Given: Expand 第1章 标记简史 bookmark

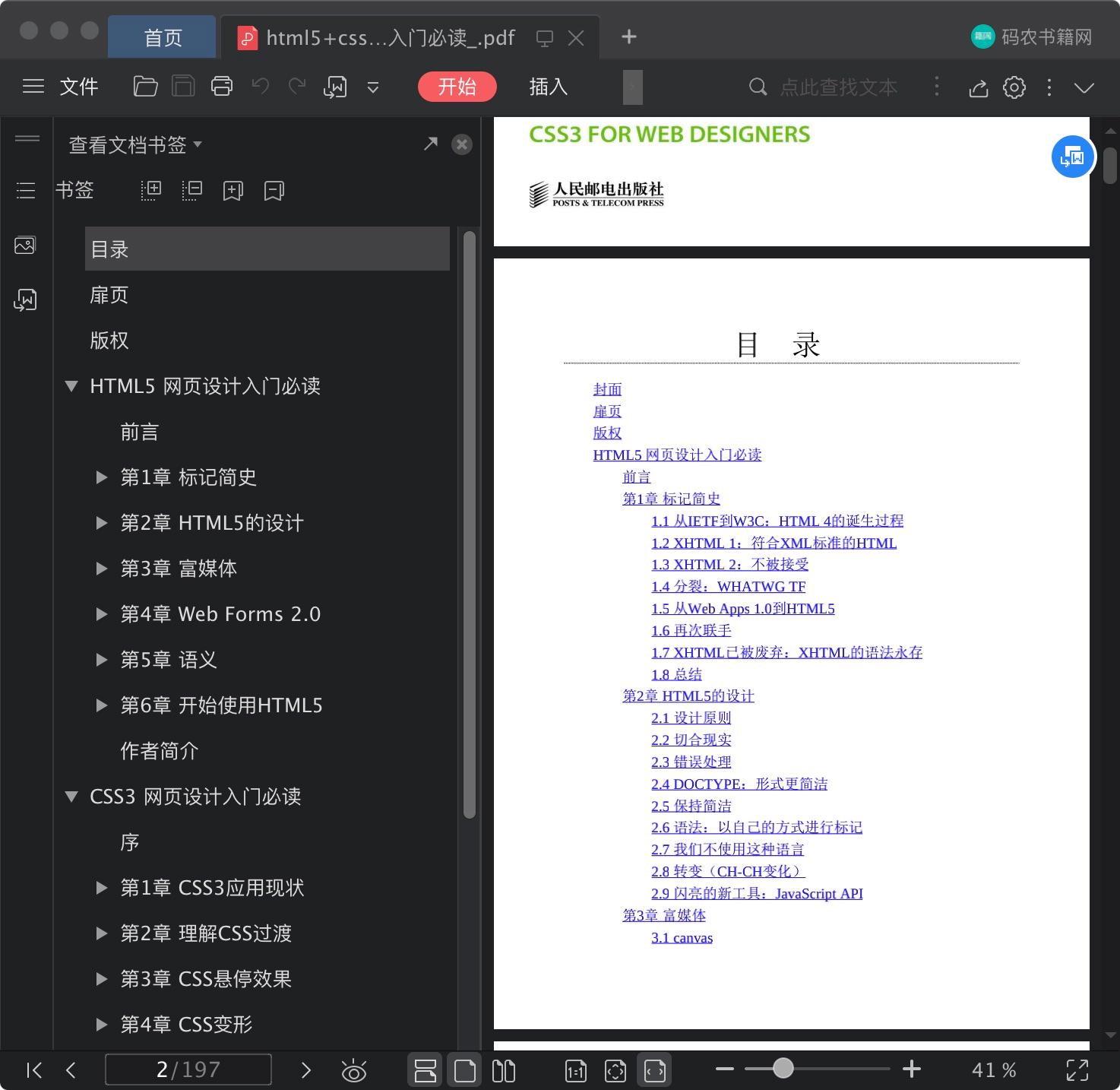Looking at the screenshot, I should 101,477.
